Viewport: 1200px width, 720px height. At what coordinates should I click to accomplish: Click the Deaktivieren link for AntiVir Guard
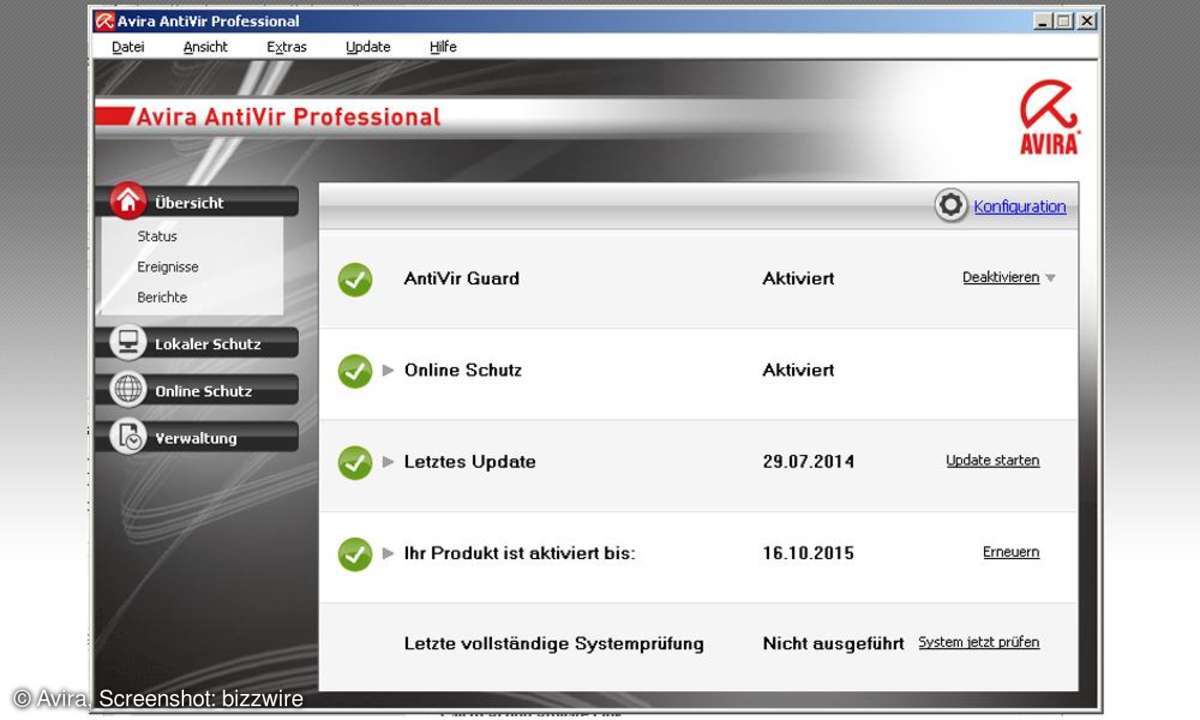(1001, 278)
